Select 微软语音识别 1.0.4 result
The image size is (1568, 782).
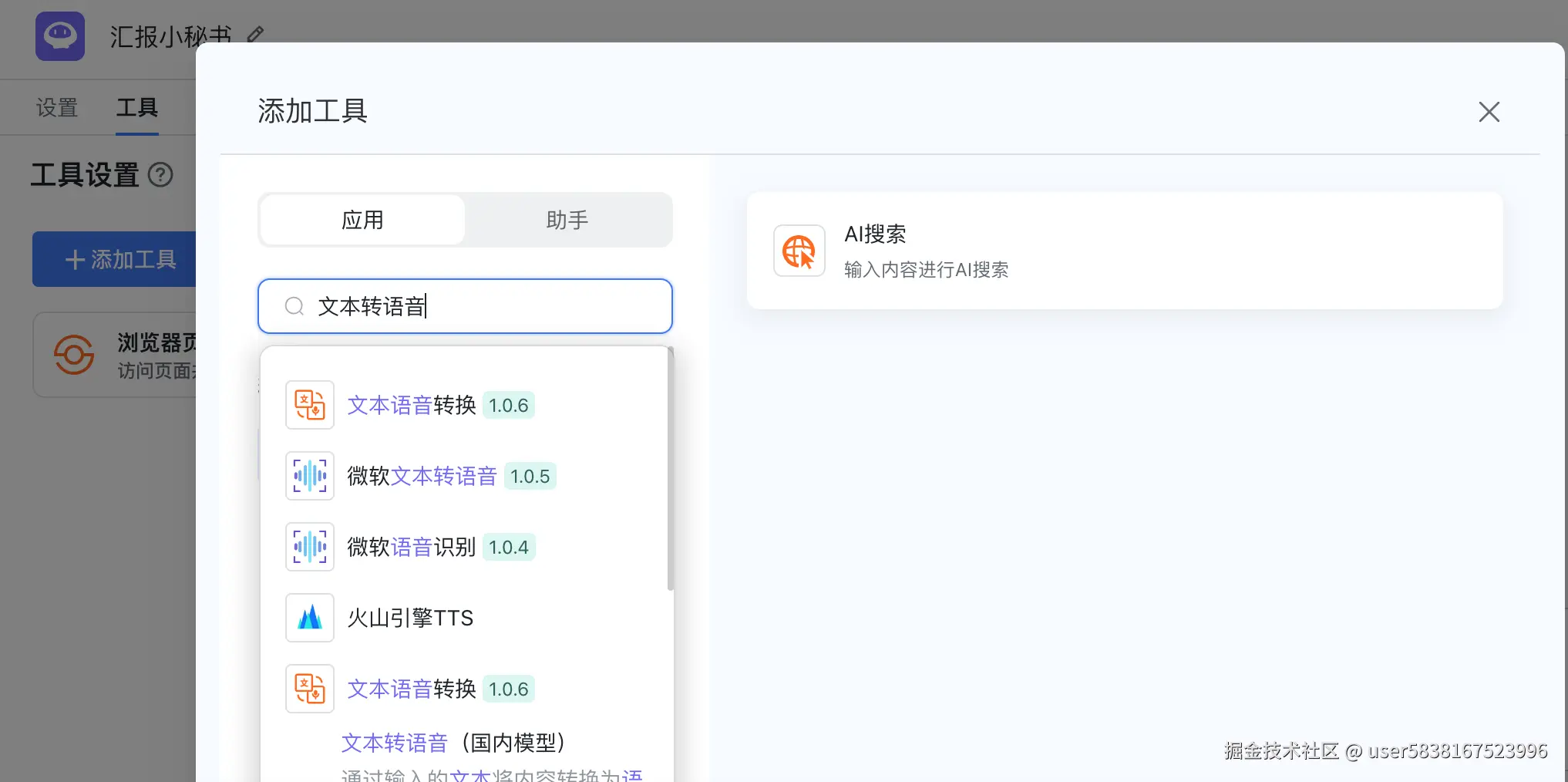465,547
